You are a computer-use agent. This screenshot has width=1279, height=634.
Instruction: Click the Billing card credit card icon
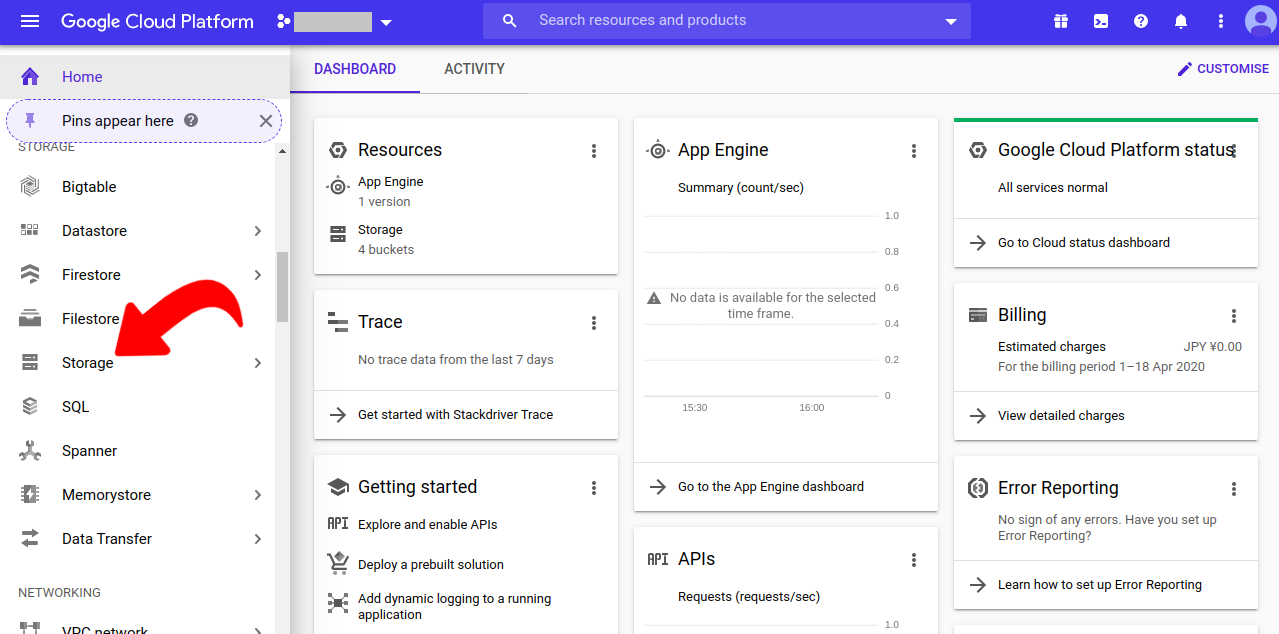click(x=978, y=315)
